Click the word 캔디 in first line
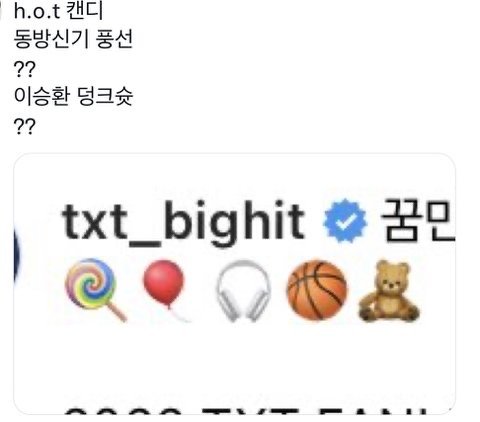 [85, 11]
